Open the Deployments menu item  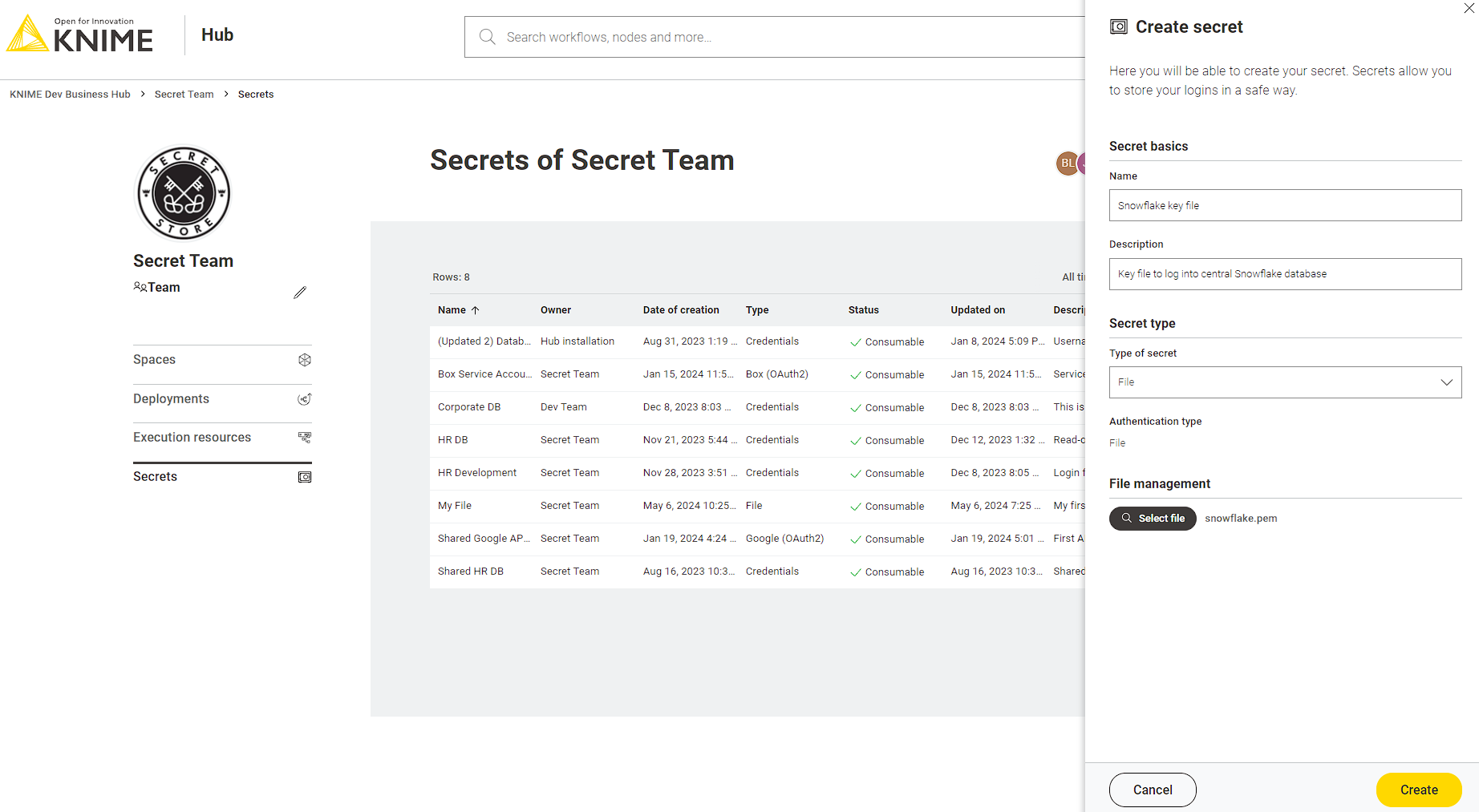[x=222, y=399]
